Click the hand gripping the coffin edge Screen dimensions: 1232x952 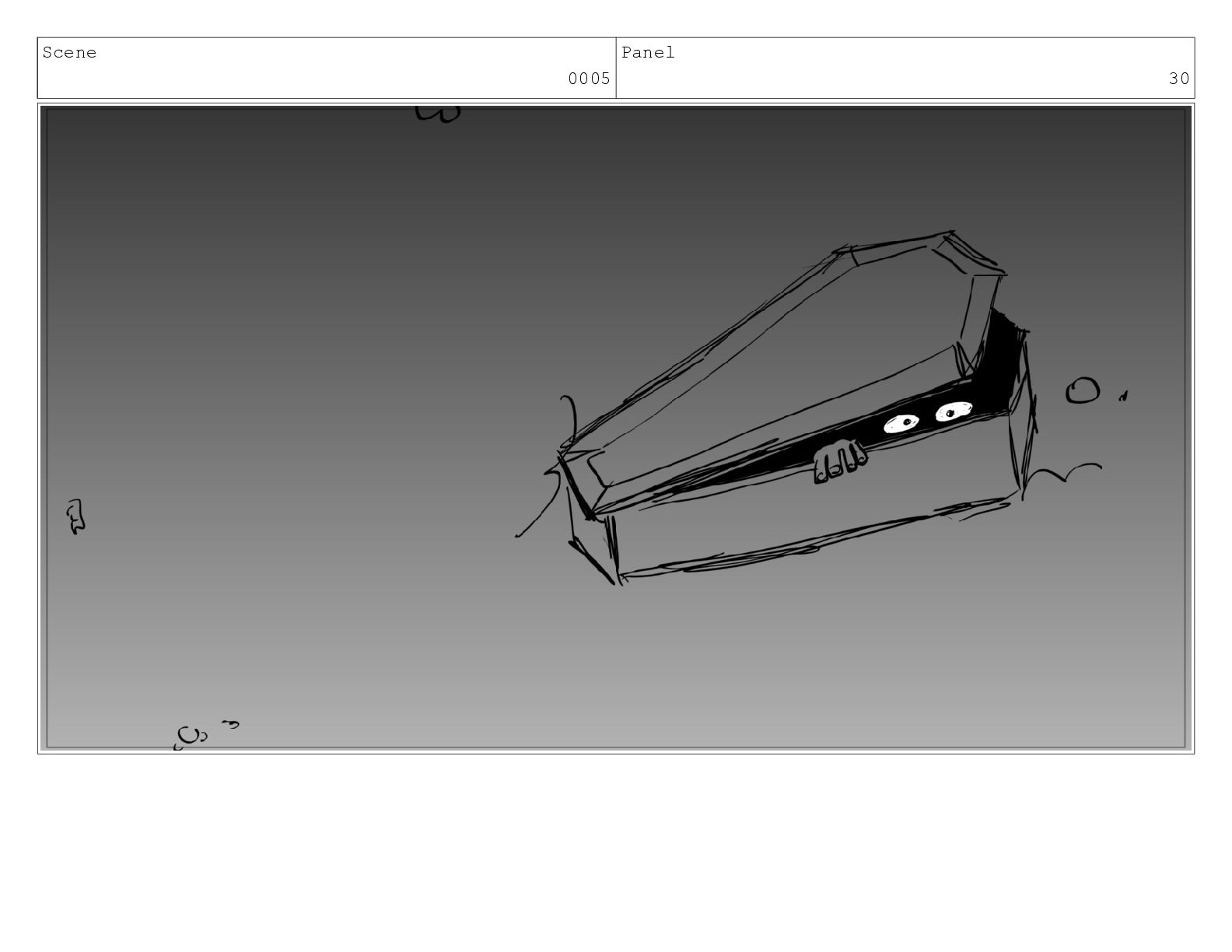(x=839, y=461)
